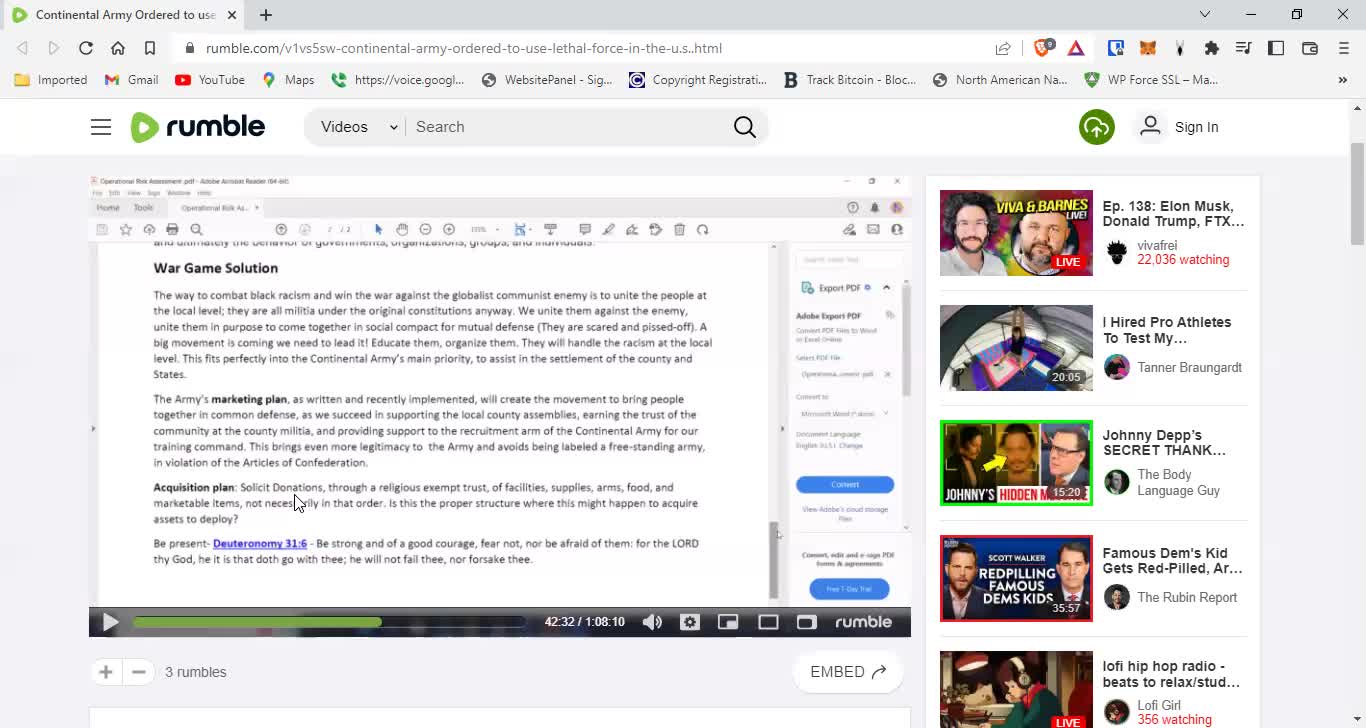The width and height of the screenshot is (1366, 728).
Task: Click '22,036 watching' text
Action: tap(1183, 260)
